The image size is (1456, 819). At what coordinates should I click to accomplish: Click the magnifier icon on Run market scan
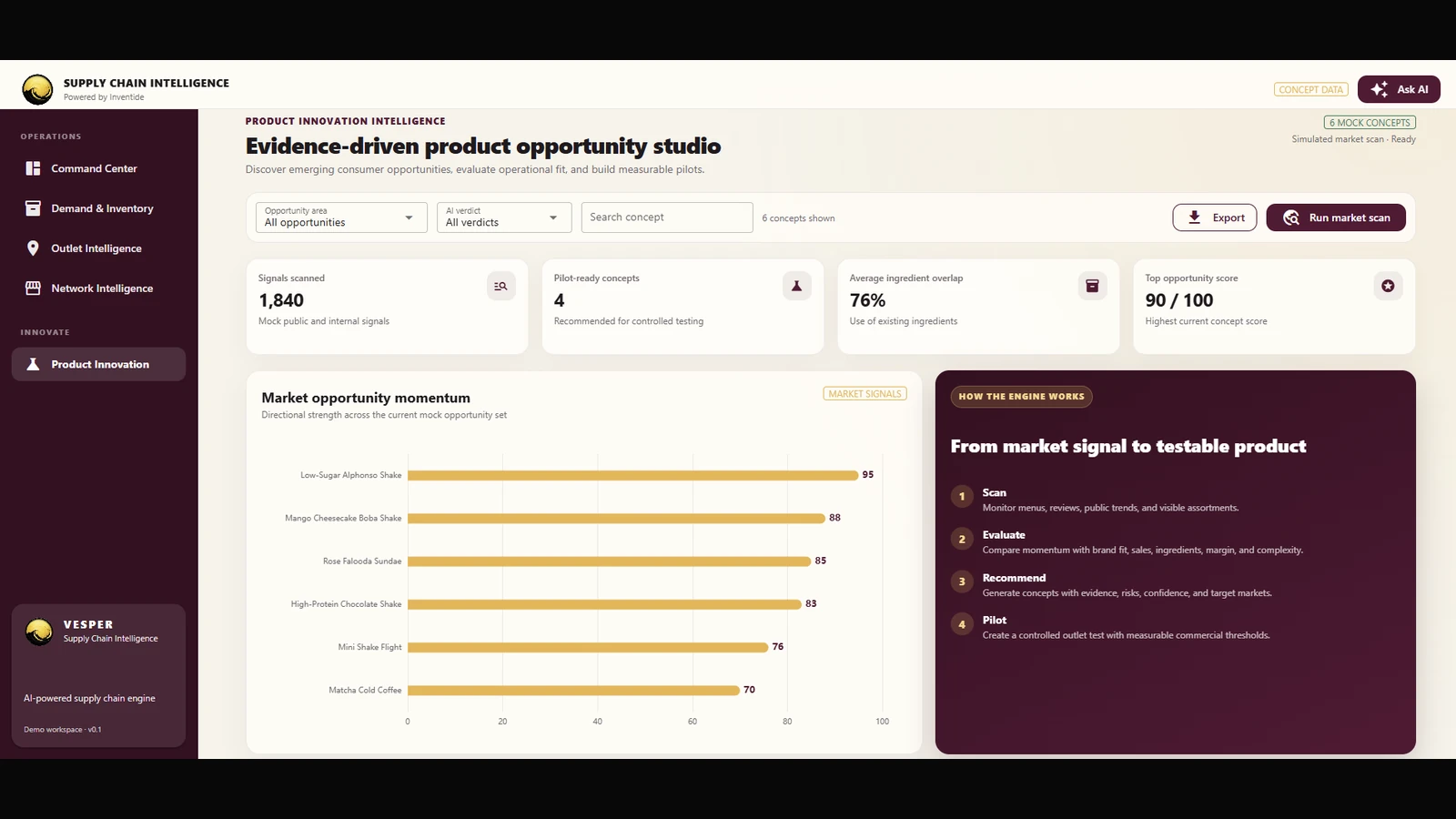coord(1290,217)
